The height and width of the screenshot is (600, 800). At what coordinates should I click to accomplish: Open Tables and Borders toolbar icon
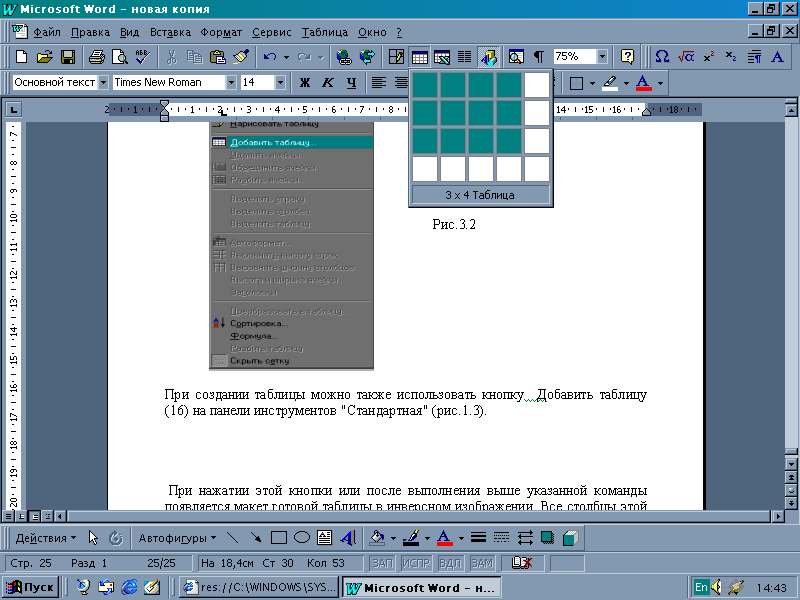pos(396,57)
